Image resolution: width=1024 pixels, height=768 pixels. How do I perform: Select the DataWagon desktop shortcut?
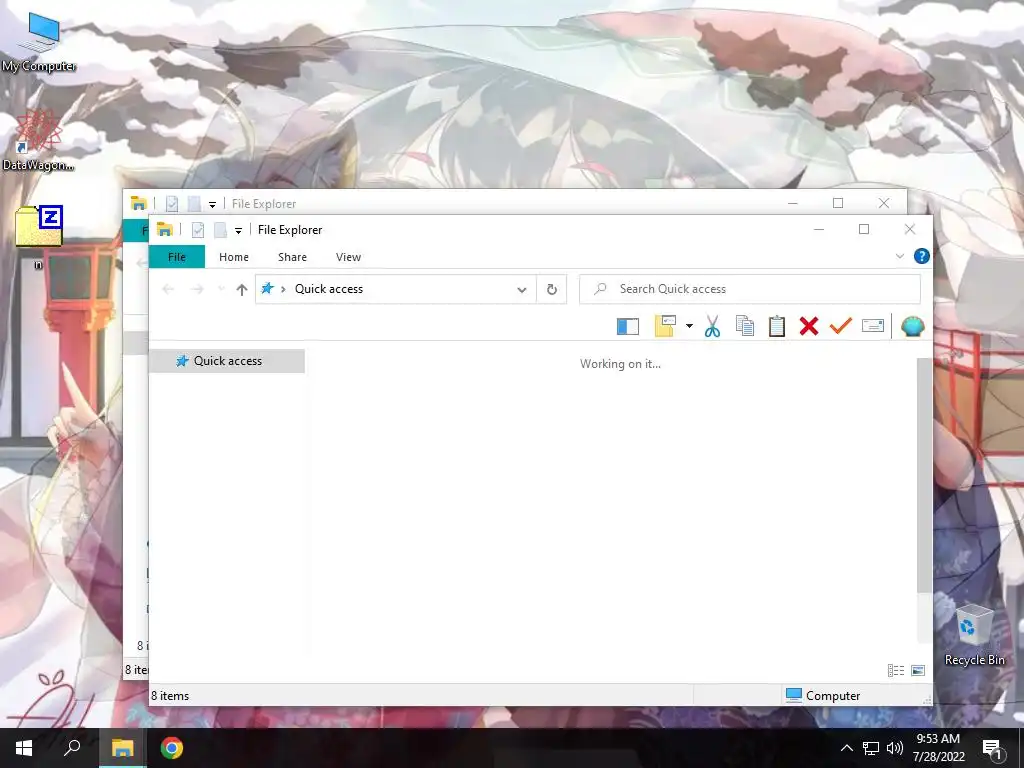point(38,140)
